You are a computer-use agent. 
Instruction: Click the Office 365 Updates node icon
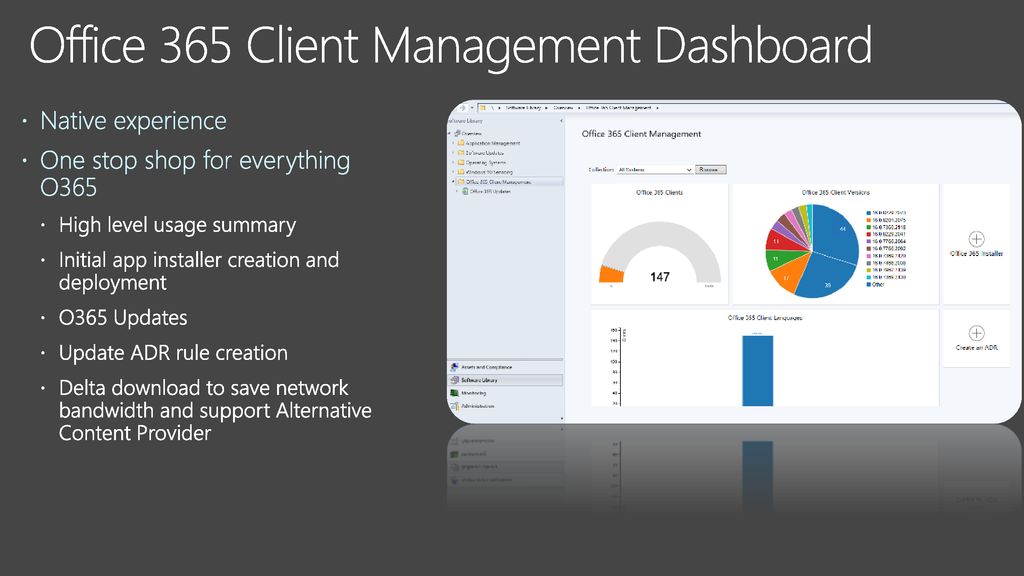(466, 191)
